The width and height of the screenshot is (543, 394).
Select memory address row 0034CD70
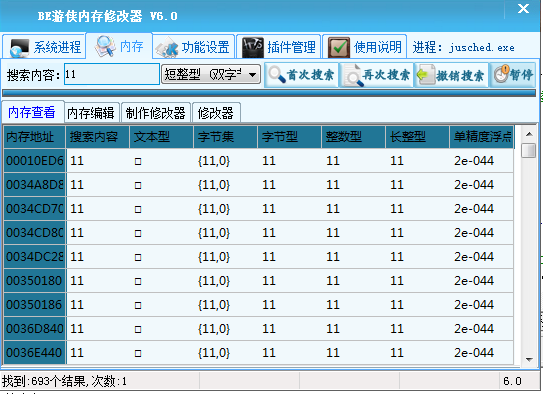[x=258, y=209]
